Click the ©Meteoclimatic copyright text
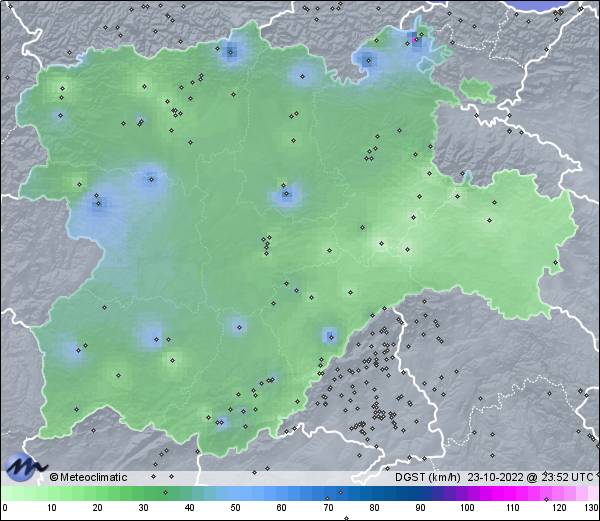This screenshot has height=521, width=600. [x=88, y=477]
